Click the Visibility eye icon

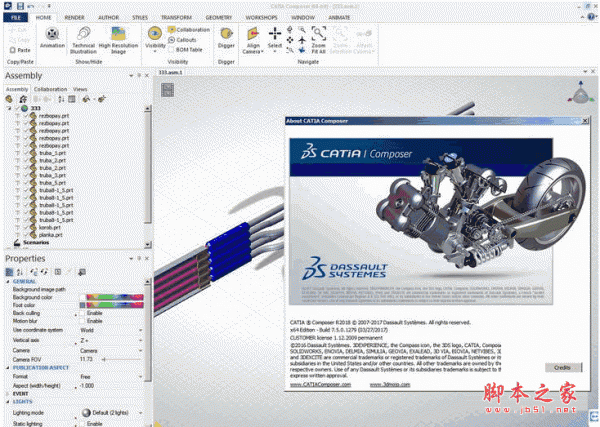tap(155, 34)
